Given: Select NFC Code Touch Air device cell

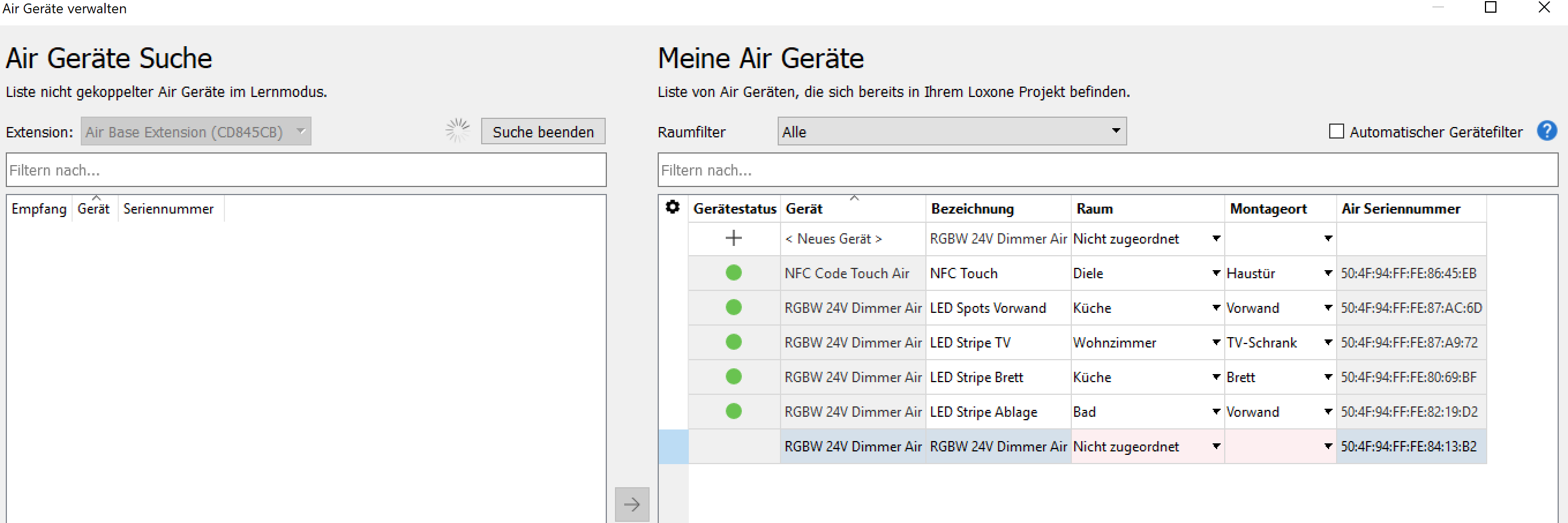Looking at the screenshot, I should [x=853, y=274].
